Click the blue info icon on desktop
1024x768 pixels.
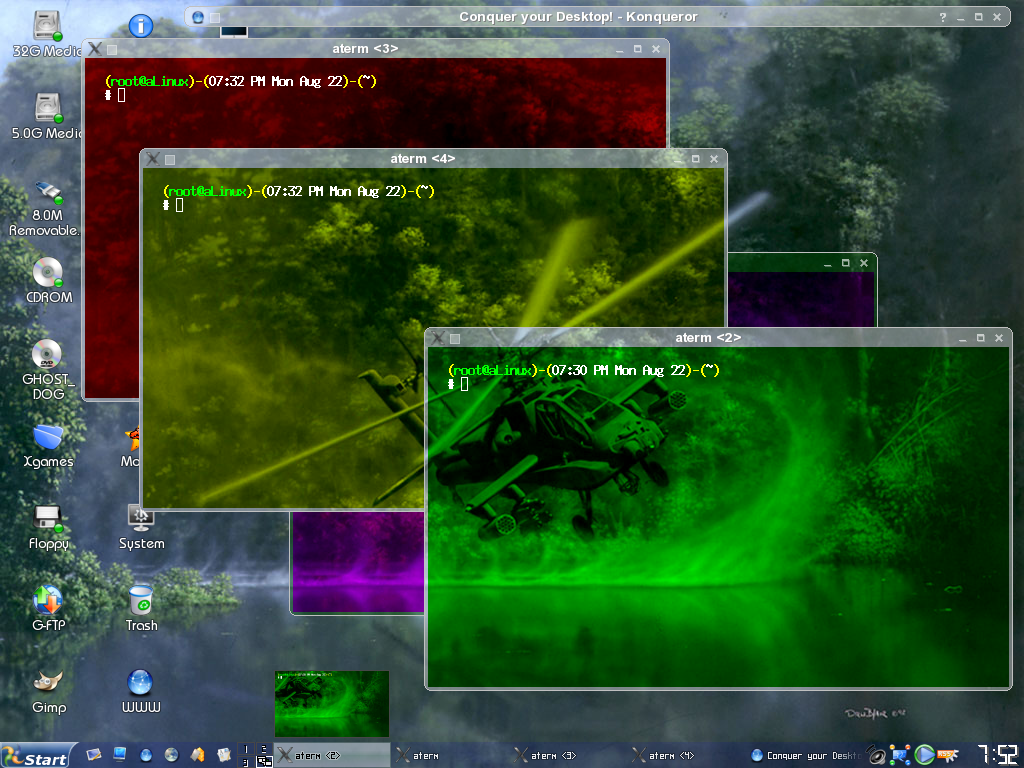[141, 25]
